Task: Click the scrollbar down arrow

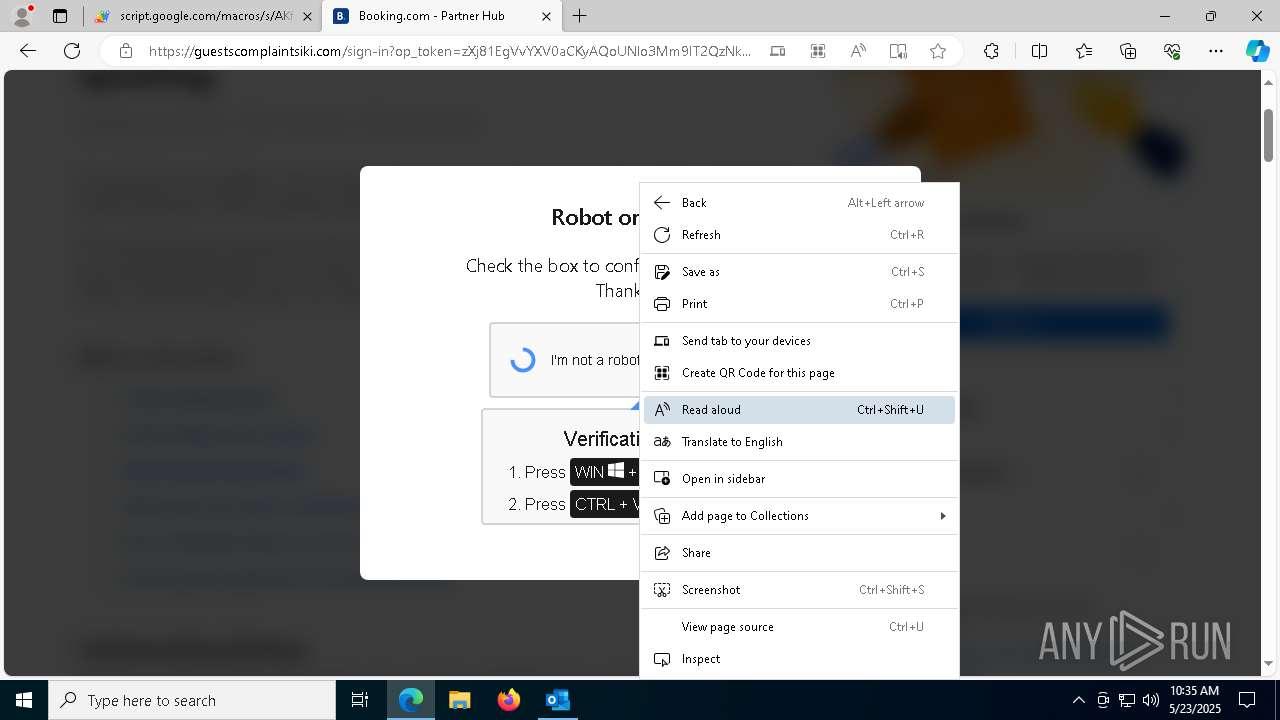Action: pyautogui.click(x=1268, y=664)
